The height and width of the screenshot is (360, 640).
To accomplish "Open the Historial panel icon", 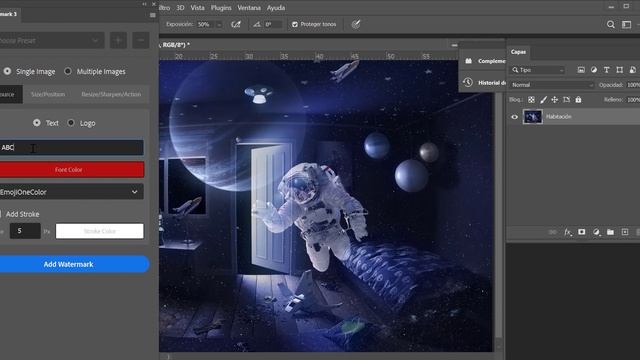I will [468, 82].
